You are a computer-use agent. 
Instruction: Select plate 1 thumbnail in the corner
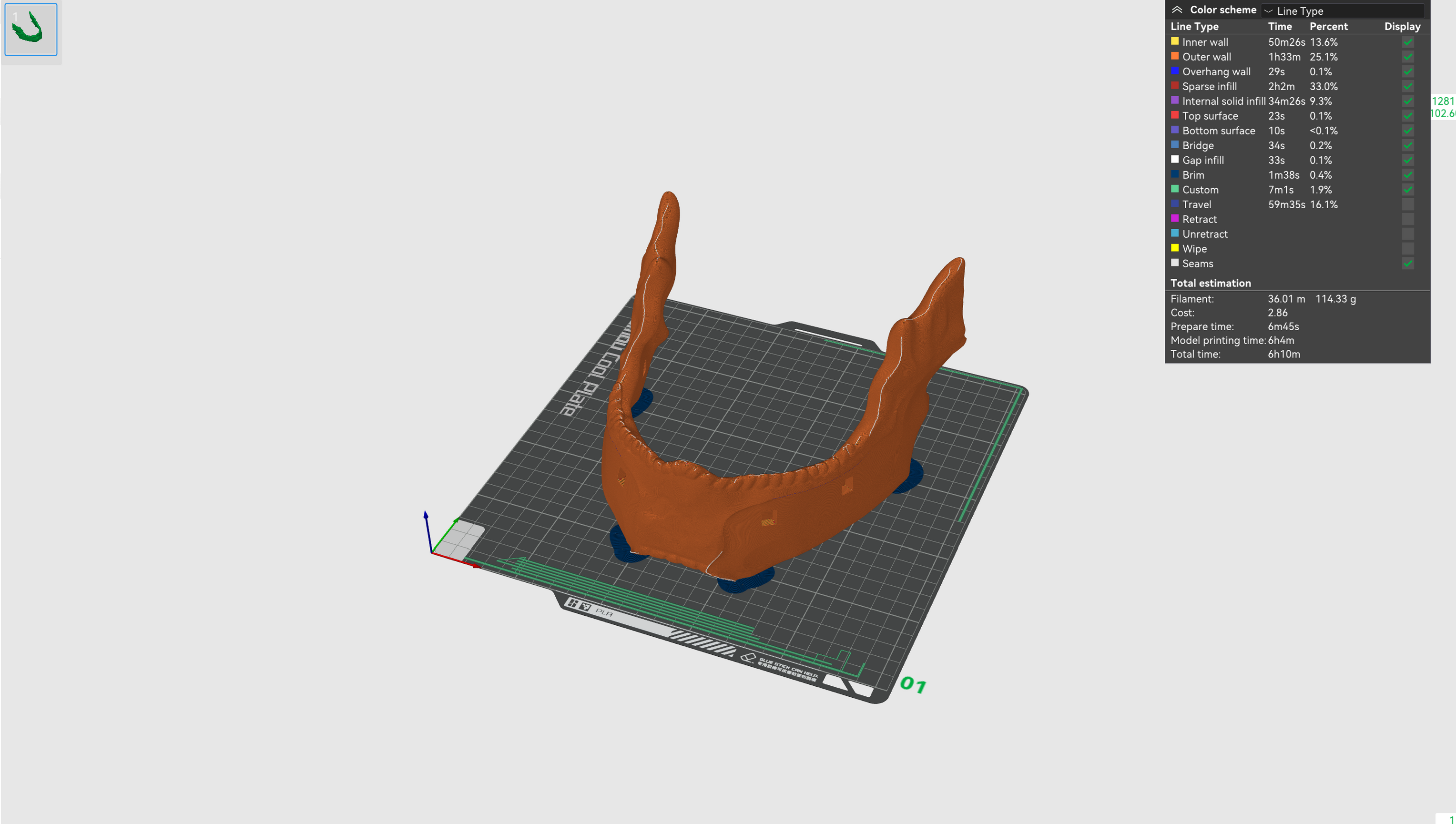(30, 29)
